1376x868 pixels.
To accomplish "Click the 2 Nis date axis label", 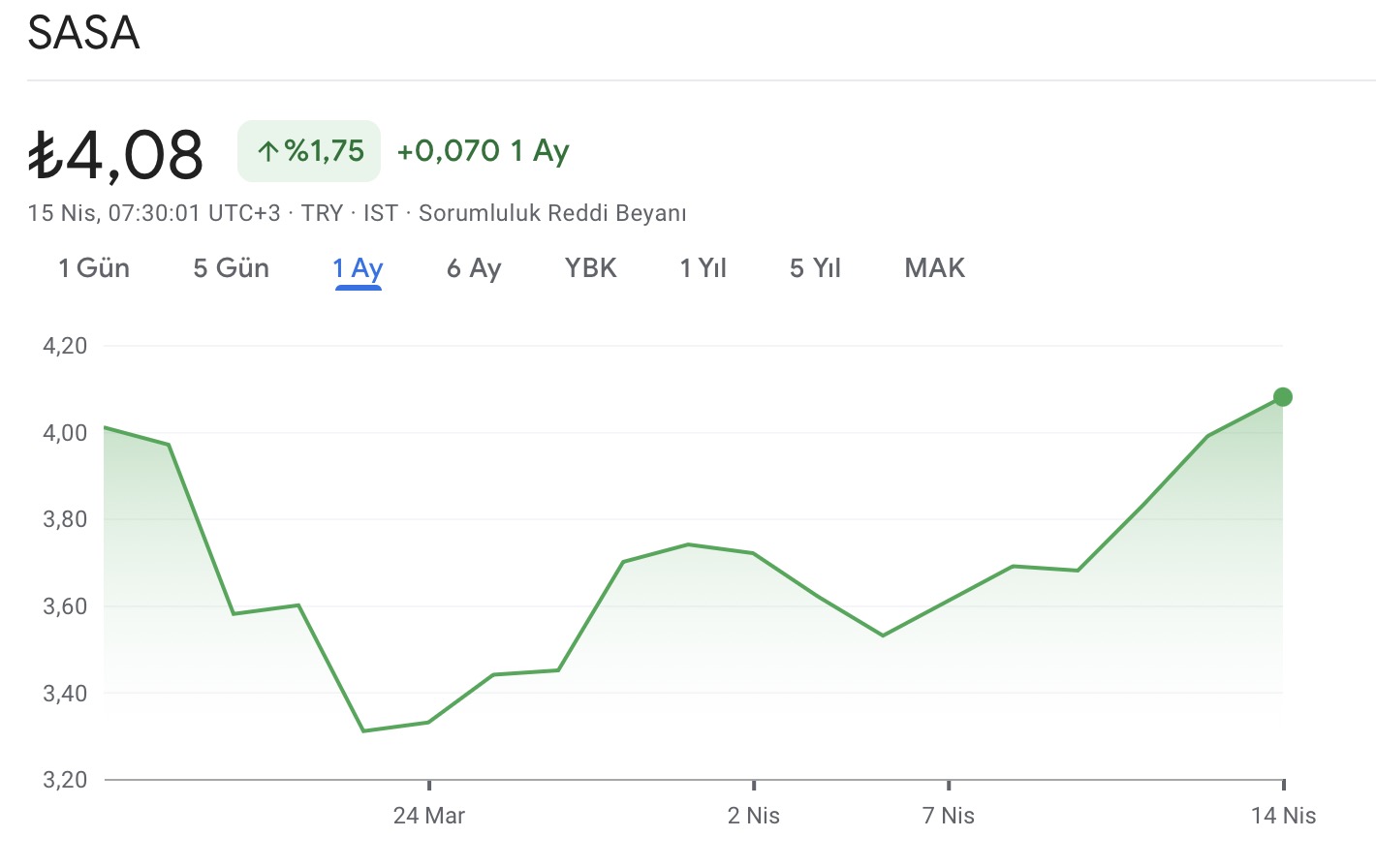I will tap(754, 816).
